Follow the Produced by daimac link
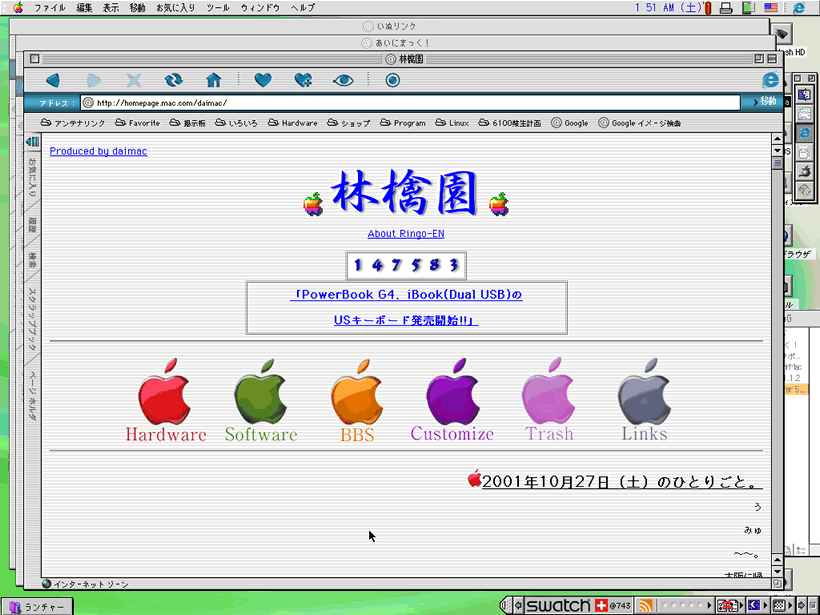820x615 pixels. point(98,151)
